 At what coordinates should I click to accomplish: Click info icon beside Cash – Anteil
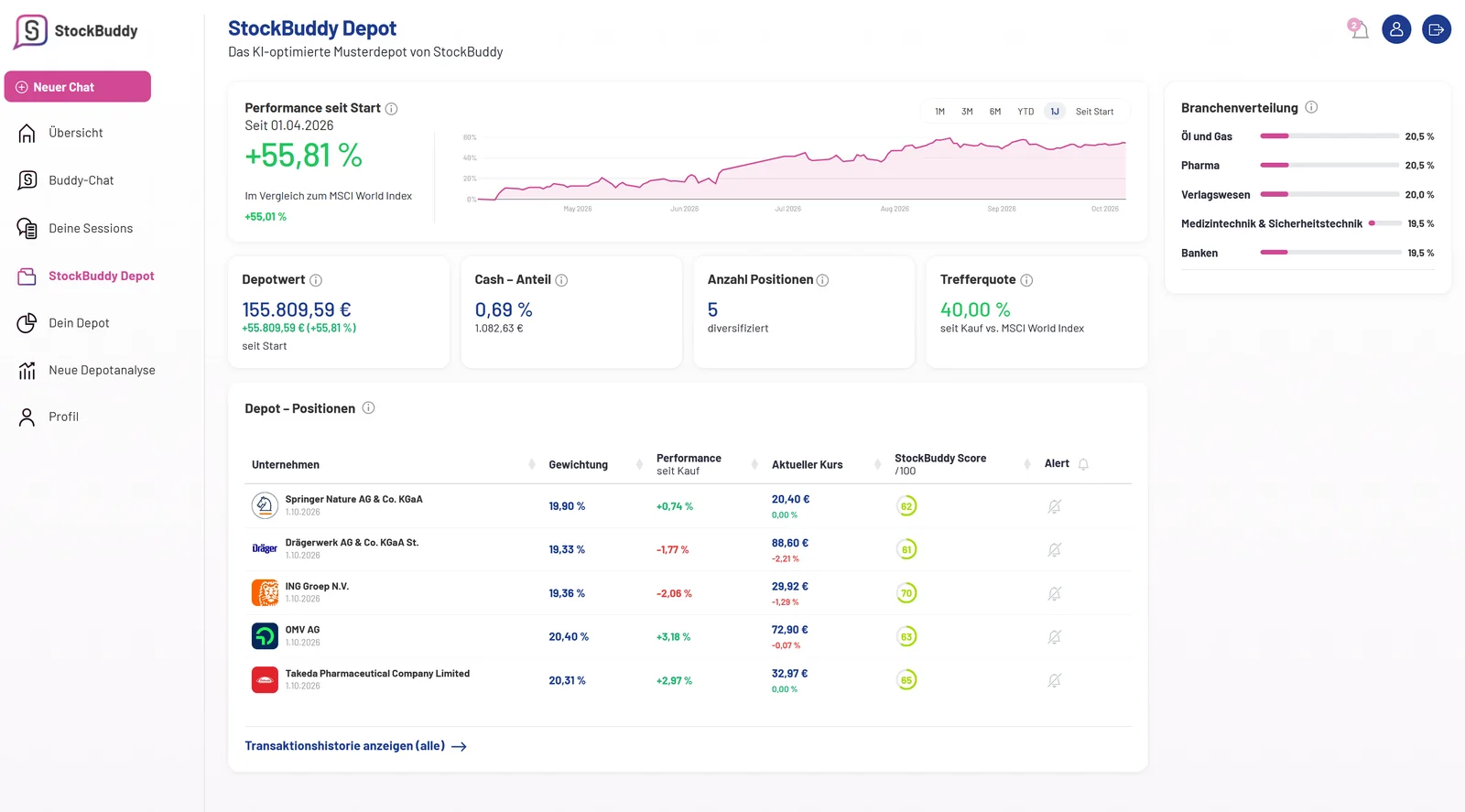561,280
